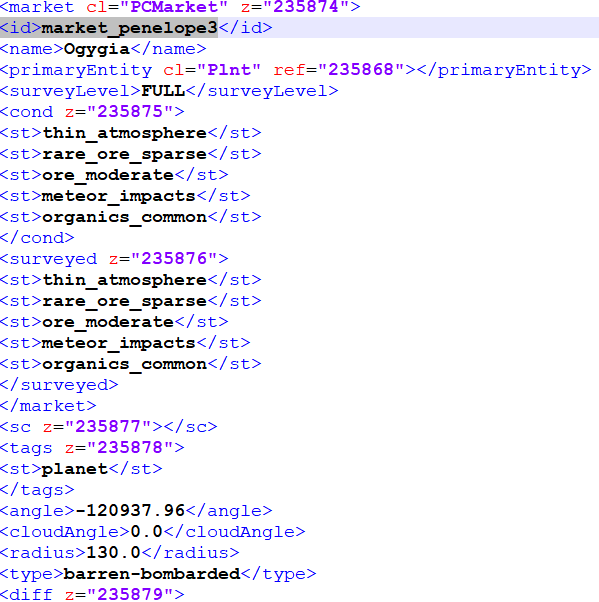Click the z value "235874" on market tag
The height and width of the screenshot is (602, 599).
[x=306, y=7]
